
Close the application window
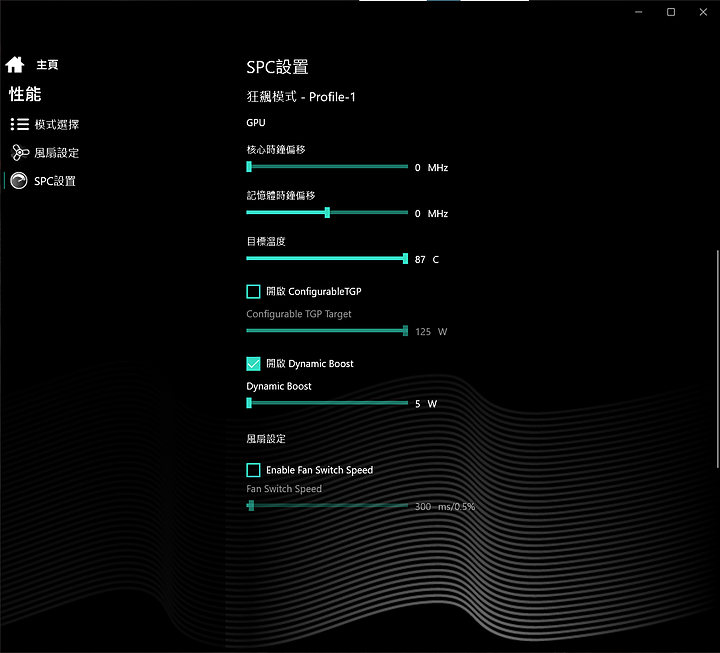[703, 12]
